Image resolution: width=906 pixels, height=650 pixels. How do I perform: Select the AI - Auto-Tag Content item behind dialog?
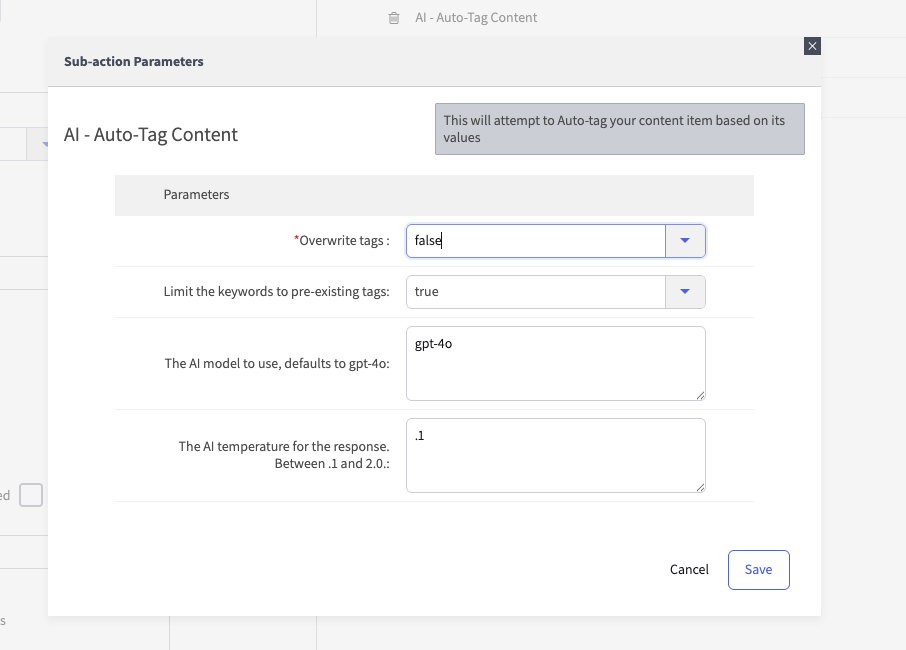pos(476,18)
